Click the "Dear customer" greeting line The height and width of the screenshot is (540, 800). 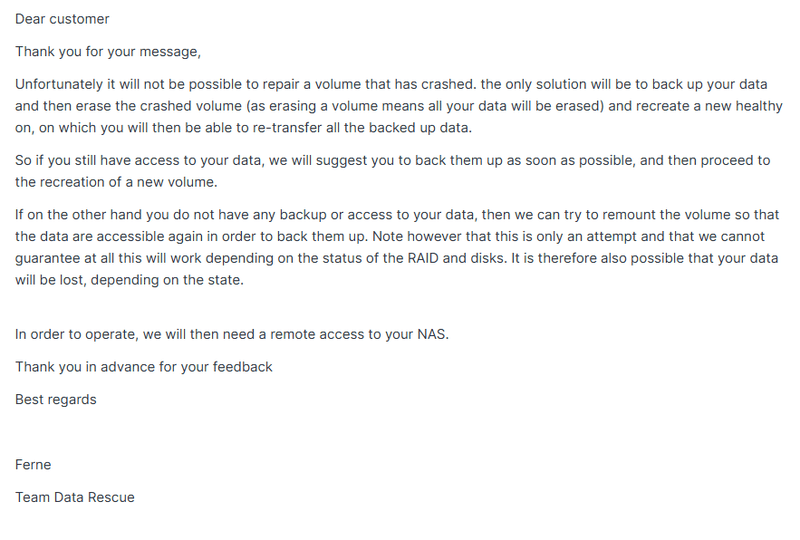[x=62, y=19]
